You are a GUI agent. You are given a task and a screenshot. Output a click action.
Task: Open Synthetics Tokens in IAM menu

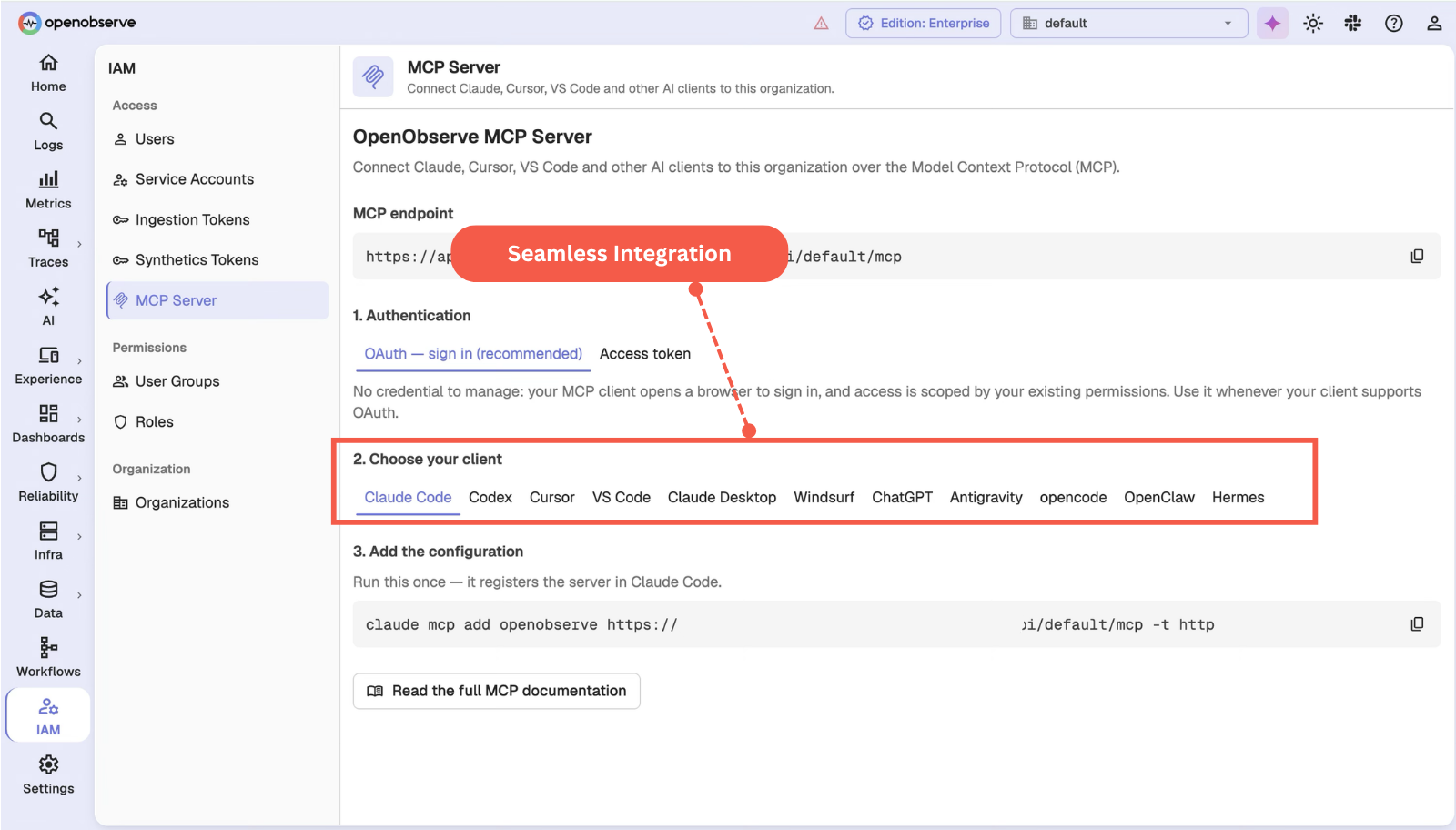[217, 260]
